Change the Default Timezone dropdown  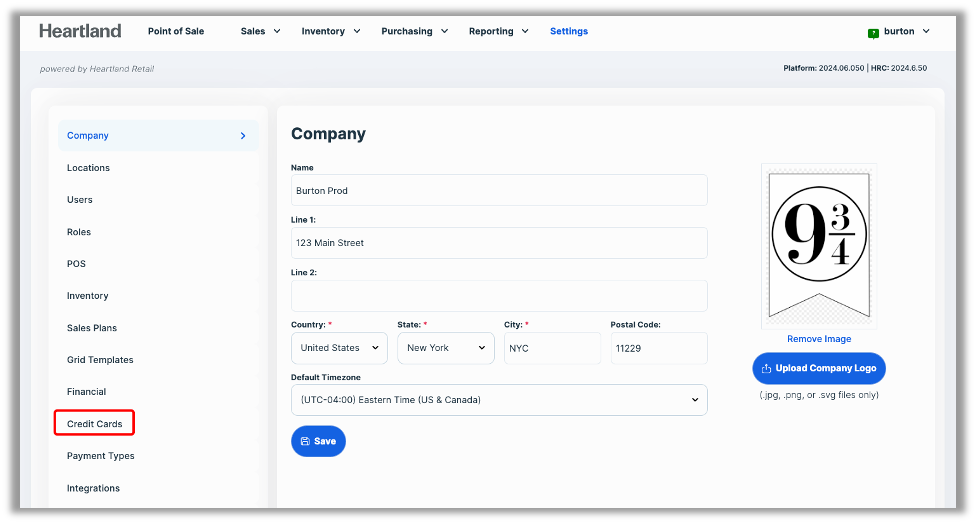[499, 400]
